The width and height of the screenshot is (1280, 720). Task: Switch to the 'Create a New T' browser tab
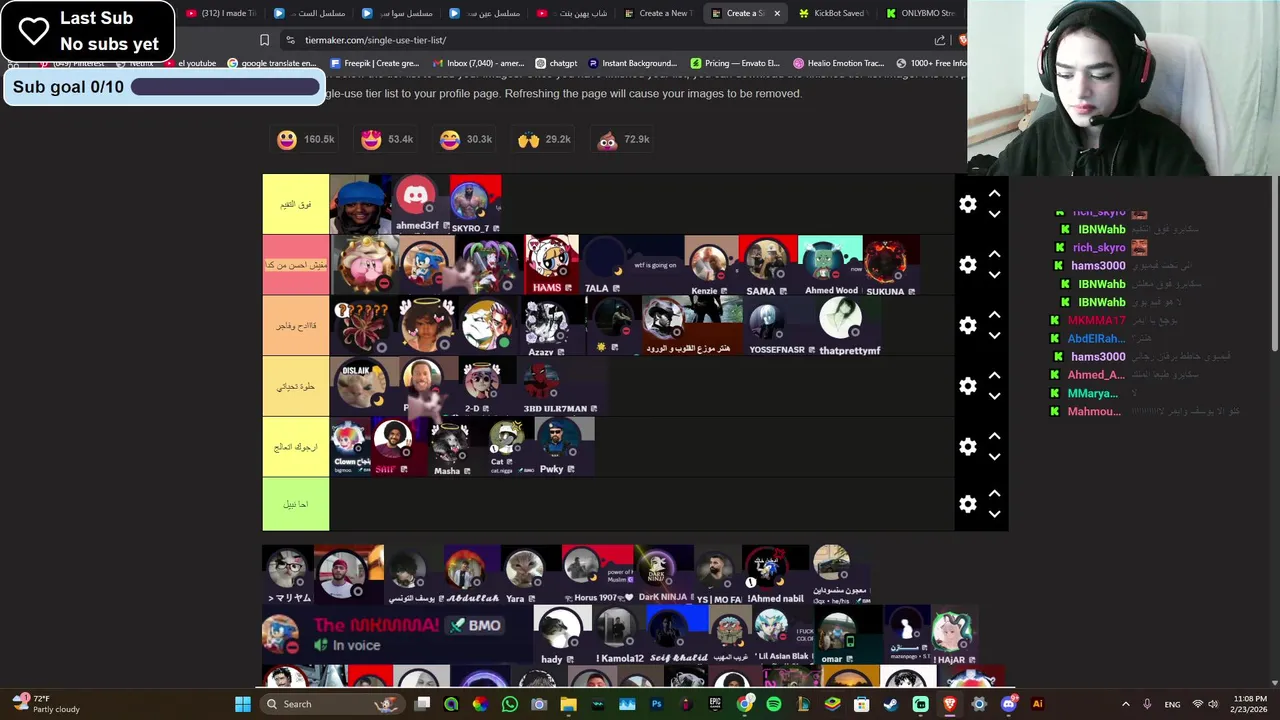point(658,13)
